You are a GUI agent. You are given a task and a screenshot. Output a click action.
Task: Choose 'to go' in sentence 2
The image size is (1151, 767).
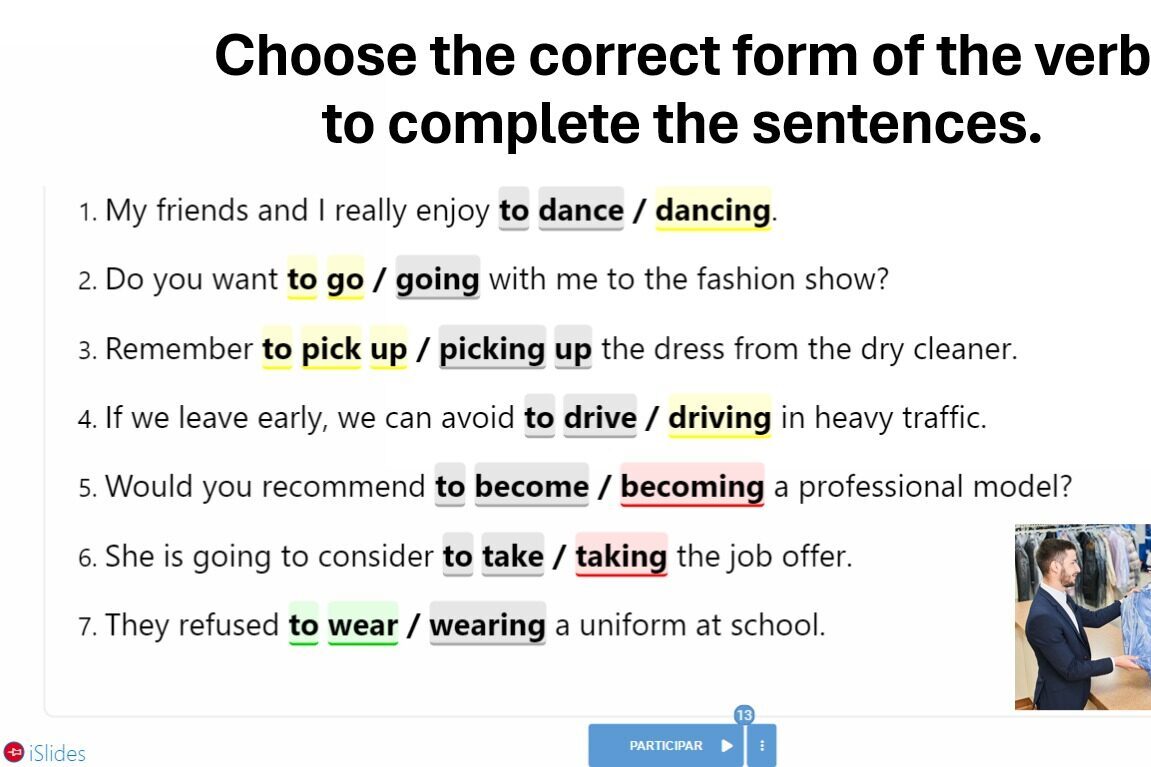pyautogui.click(x=325, y=279)
